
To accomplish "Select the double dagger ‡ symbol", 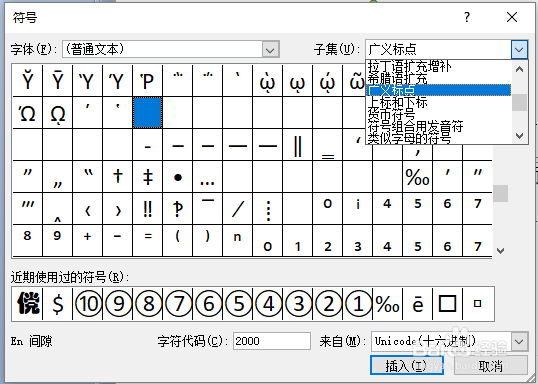I will (148, 177).
